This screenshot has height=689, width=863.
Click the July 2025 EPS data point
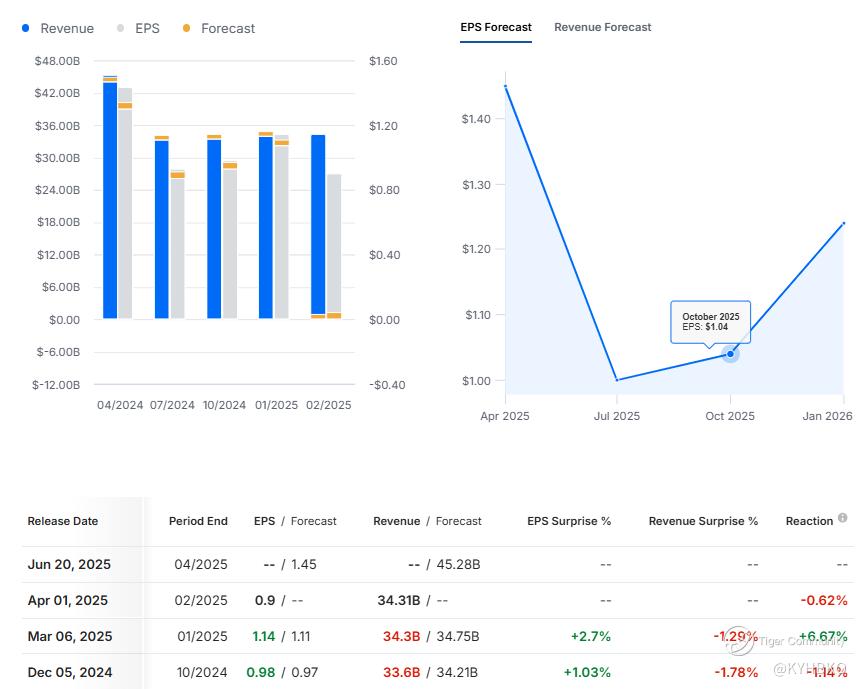click(x=617, y=380)
